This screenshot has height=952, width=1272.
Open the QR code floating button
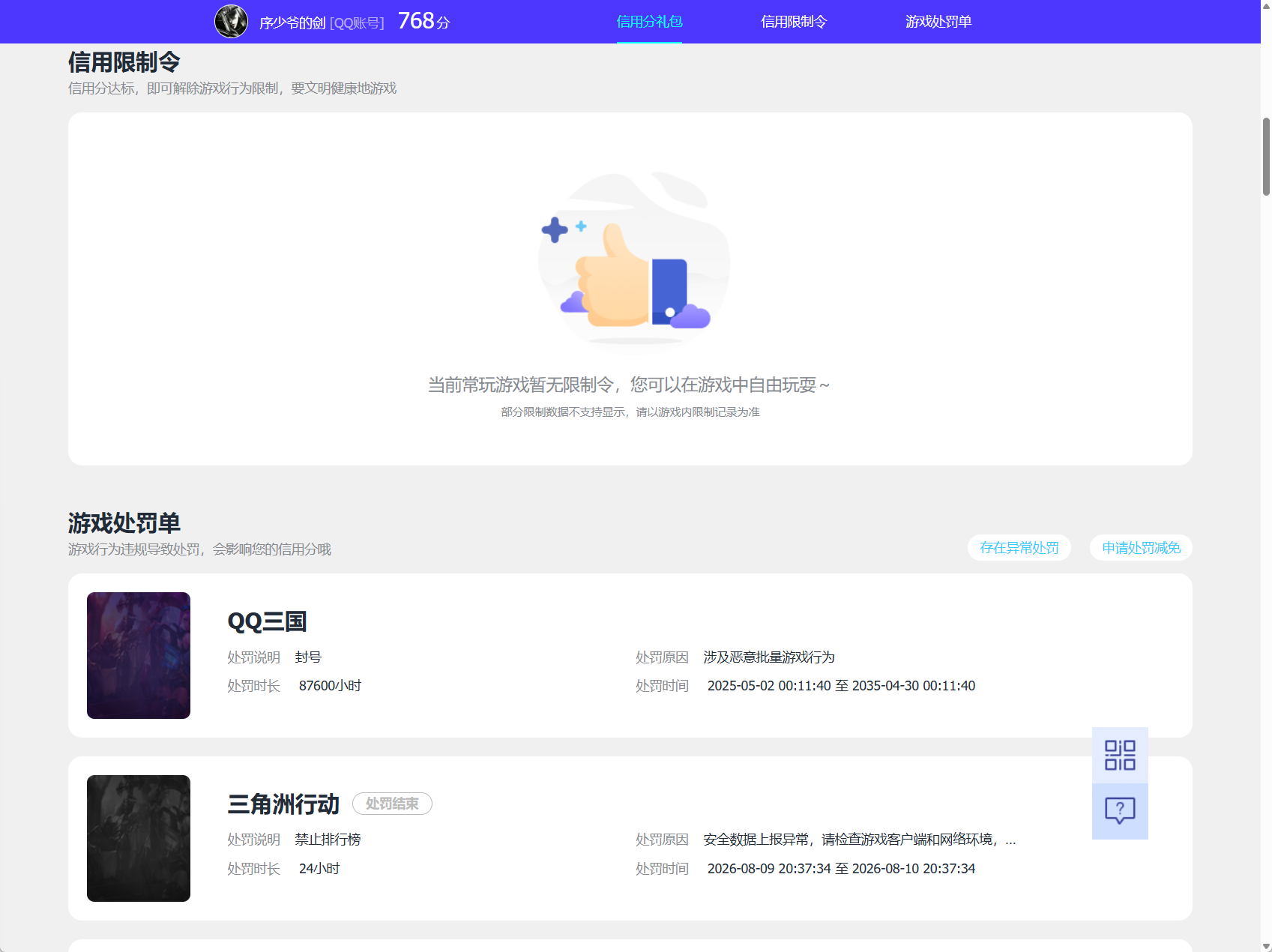point(1120,755)
